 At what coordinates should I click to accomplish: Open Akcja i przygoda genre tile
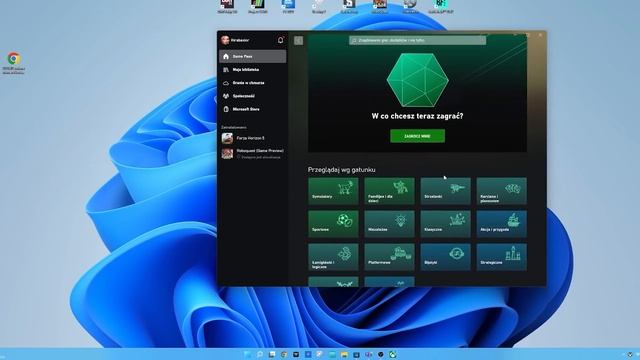(501, 224)
